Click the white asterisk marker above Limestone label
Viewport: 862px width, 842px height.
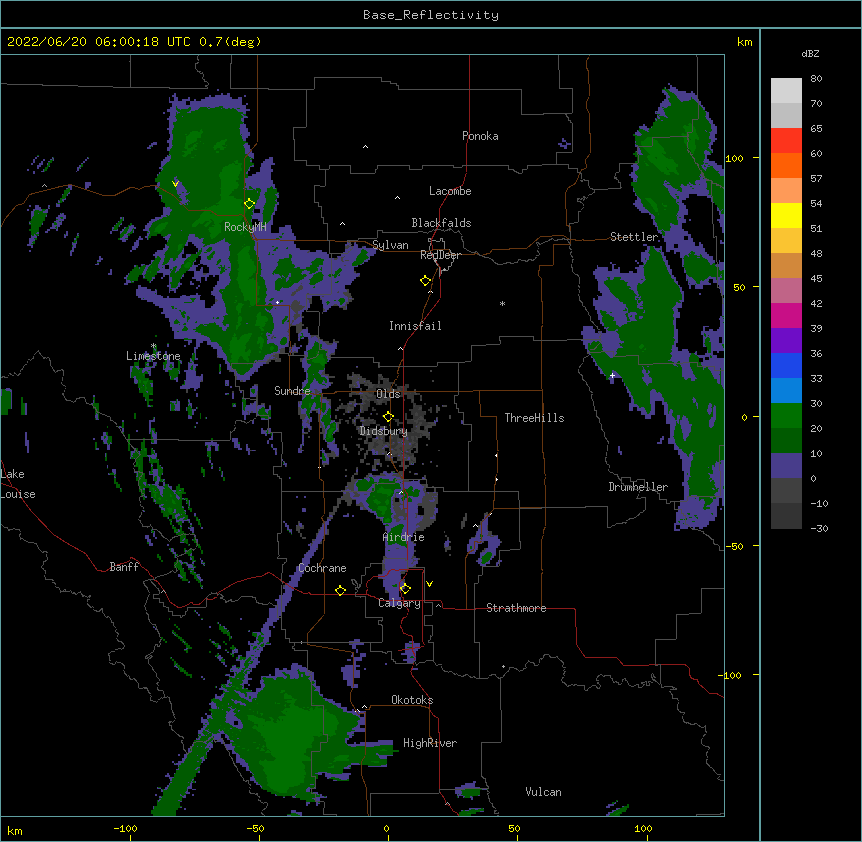(x=154, y=346)
